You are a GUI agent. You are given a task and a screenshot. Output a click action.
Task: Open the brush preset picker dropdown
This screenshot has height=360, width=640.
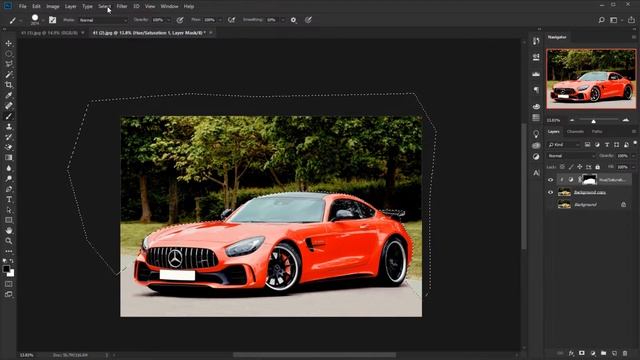point(43,20)
